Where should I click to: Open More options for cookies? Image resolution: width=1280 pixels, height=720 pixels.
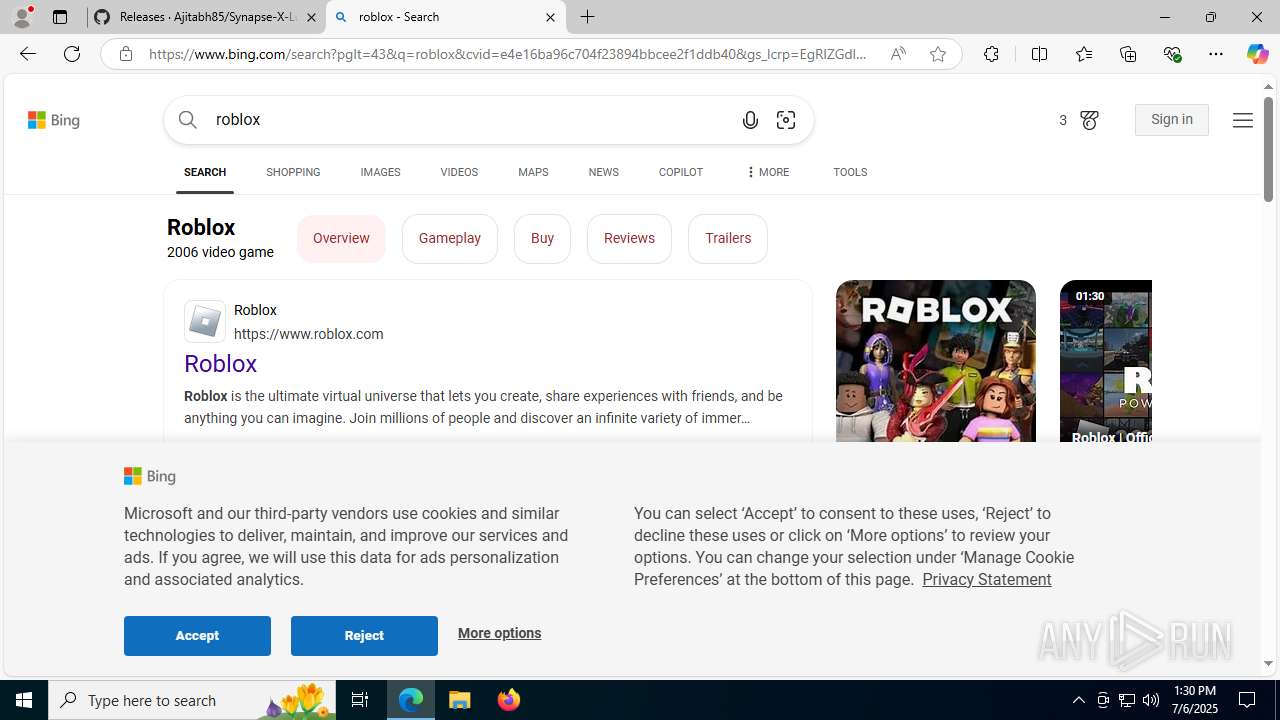[x=499, y=633]
